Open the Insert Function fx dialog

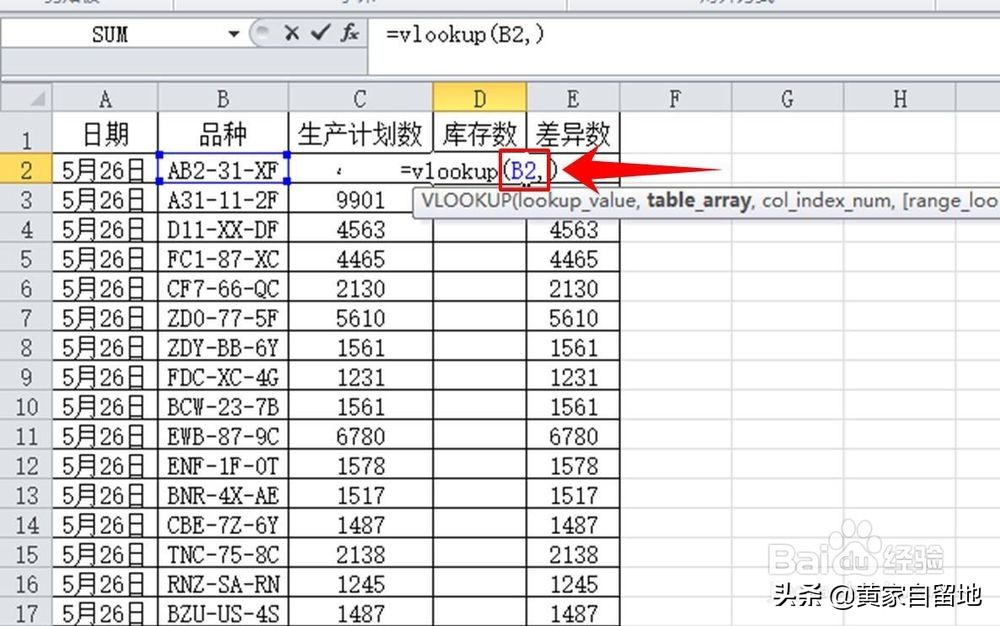click(349, 33)
